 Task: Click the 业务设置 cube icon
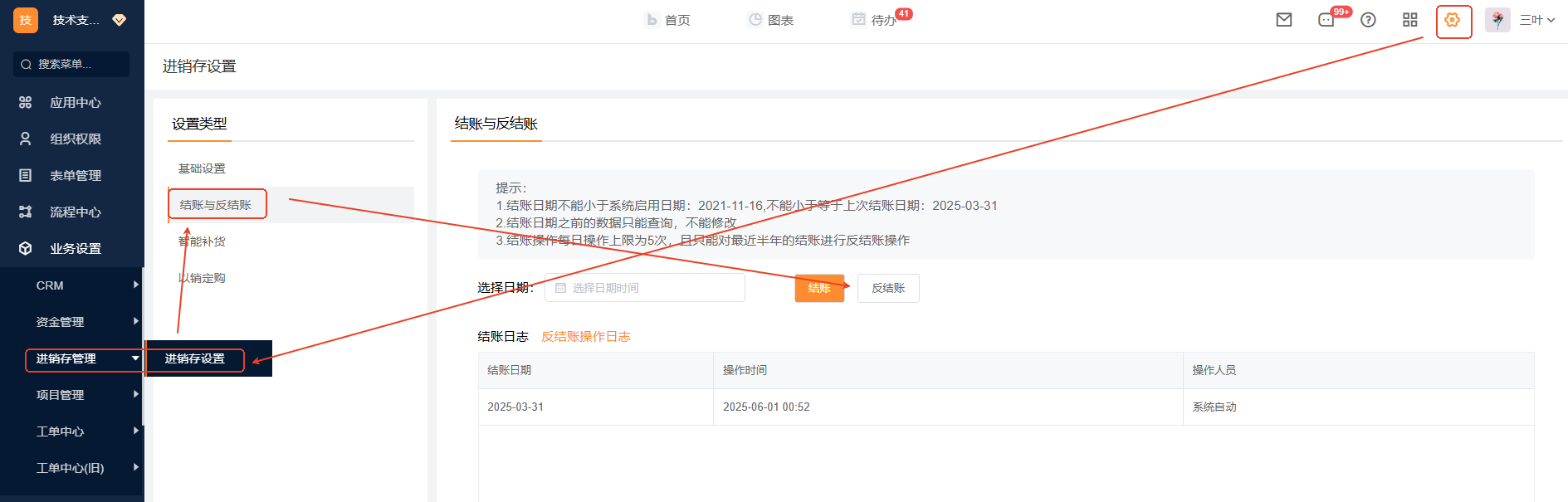pyautogui.click(x=26, y=248)
